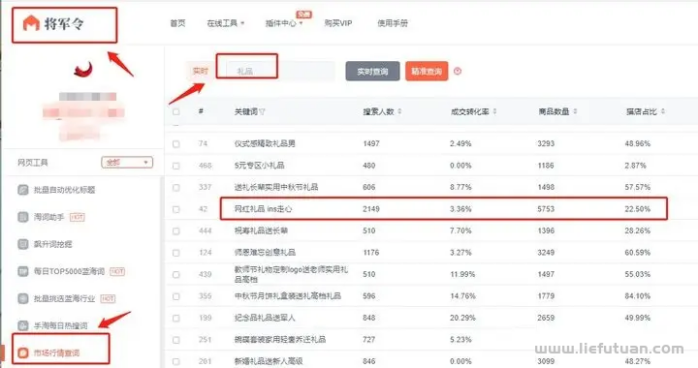Toggle the select-all checkbox in table header
Image resolution: width=698 pixels, height=368 pixels.
(x=176, y=112)
